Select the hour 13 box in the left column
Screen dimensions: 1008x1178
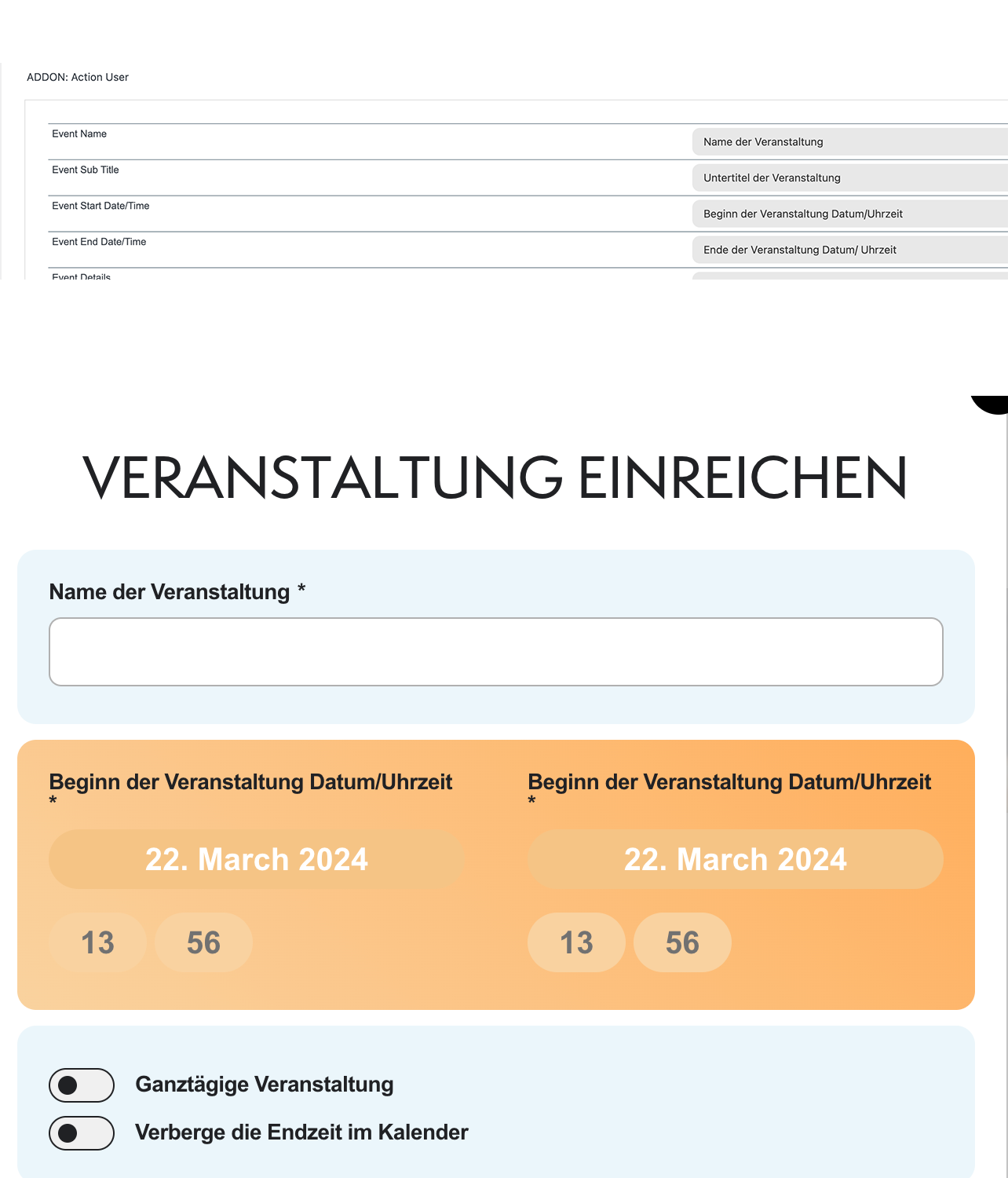click(97, 942)
